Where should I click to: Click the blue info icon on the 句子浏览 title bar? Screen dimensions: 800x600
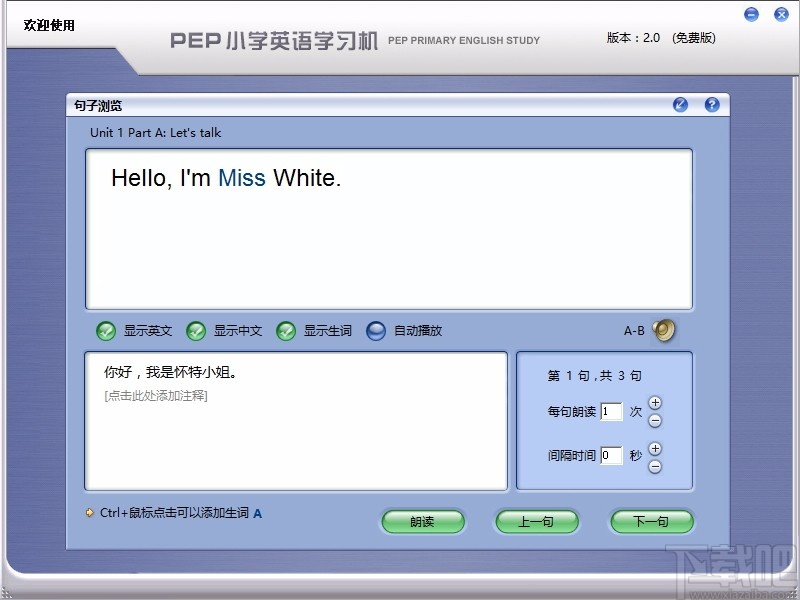coord(681,104)
